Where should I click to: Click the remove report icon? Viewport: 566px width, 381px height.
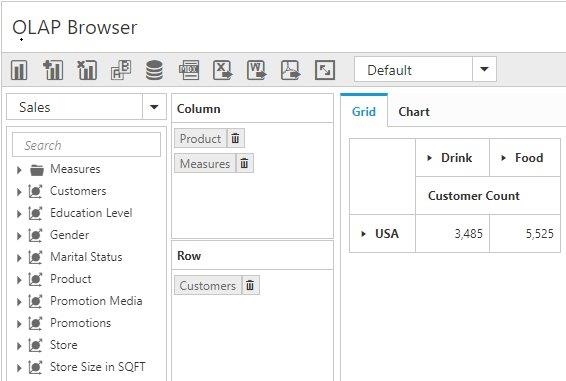coord(87,70)
